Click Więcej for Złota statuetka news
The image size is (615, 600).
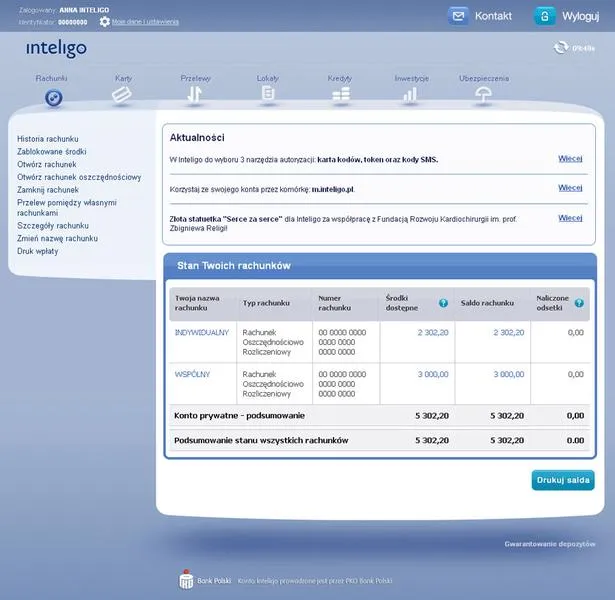pos(570,218)
